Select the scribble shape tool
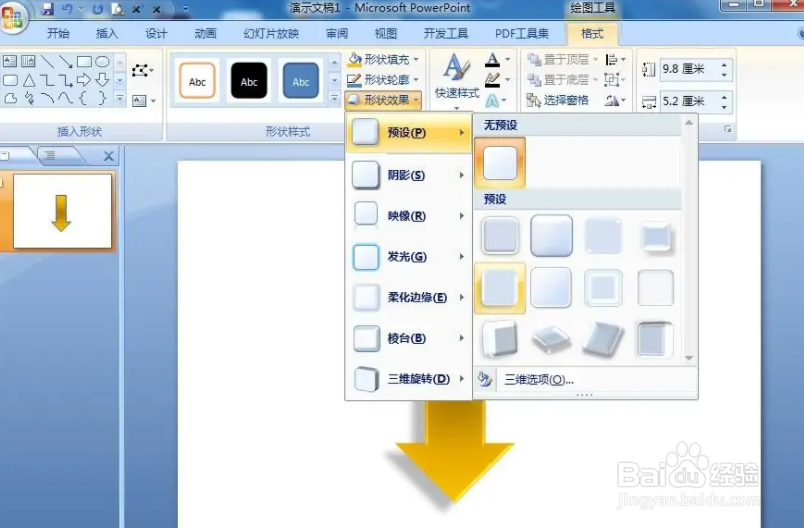The image size is (804, 528). pos(29,98)
